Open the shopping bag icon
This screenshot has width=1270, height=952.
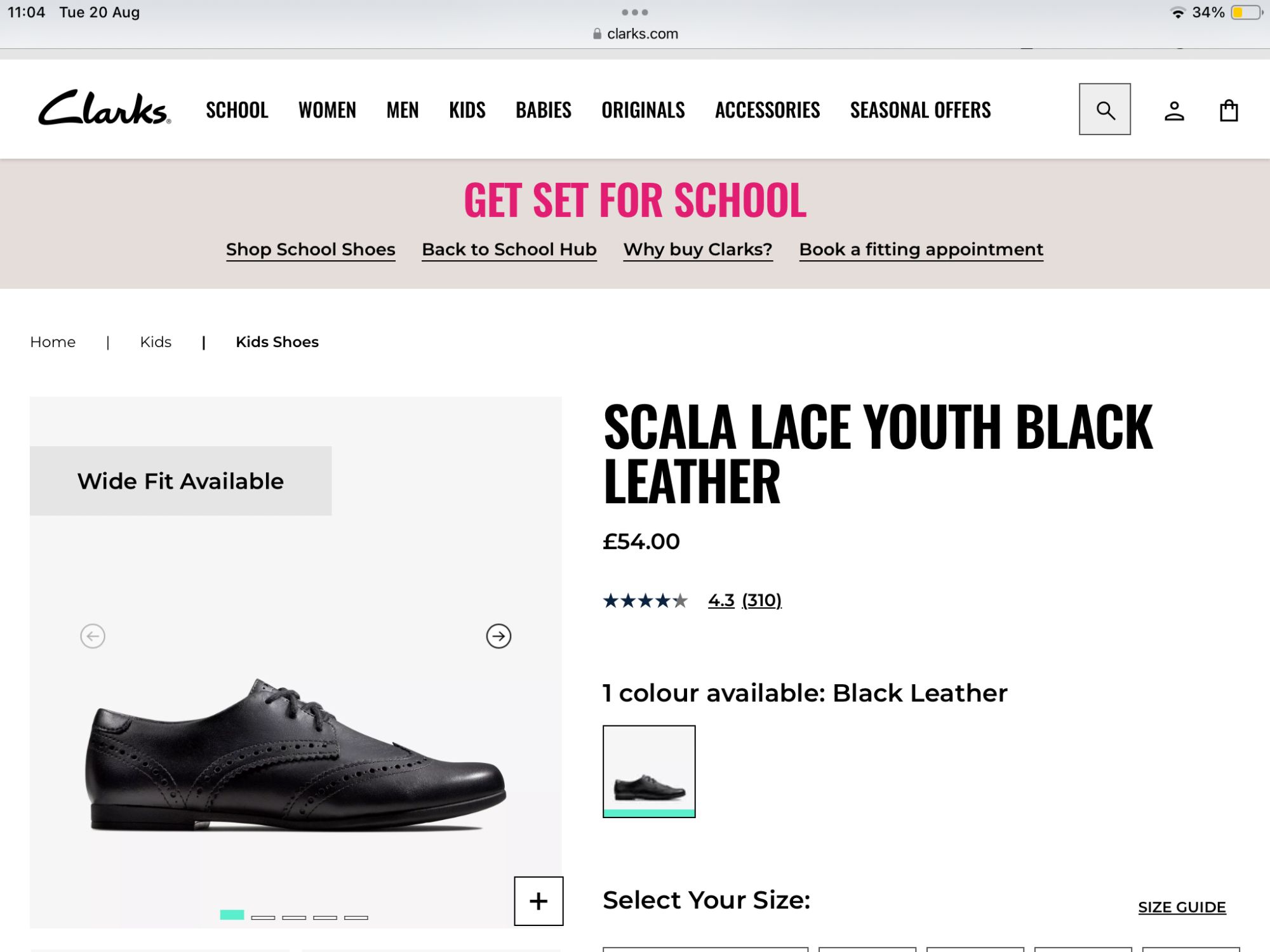pos(1229,110)
